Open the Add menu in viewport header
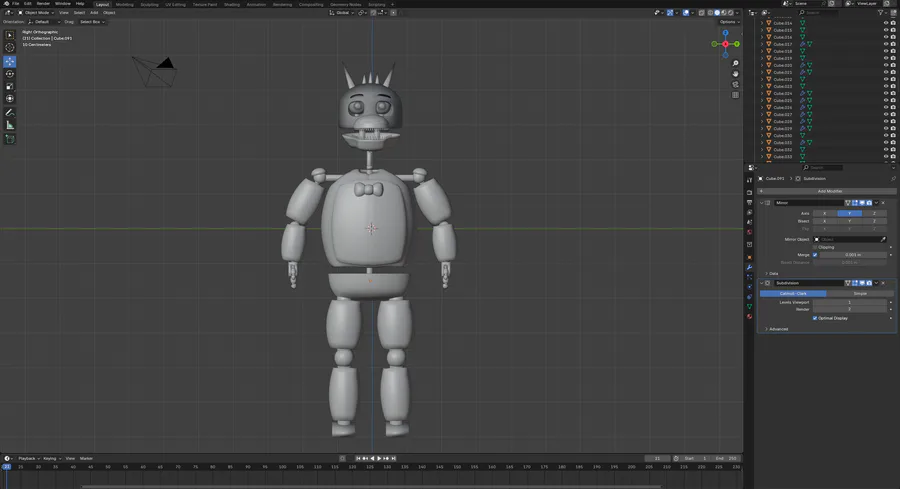900x489 pixels. pyautogui.click(x=94, y=13)
